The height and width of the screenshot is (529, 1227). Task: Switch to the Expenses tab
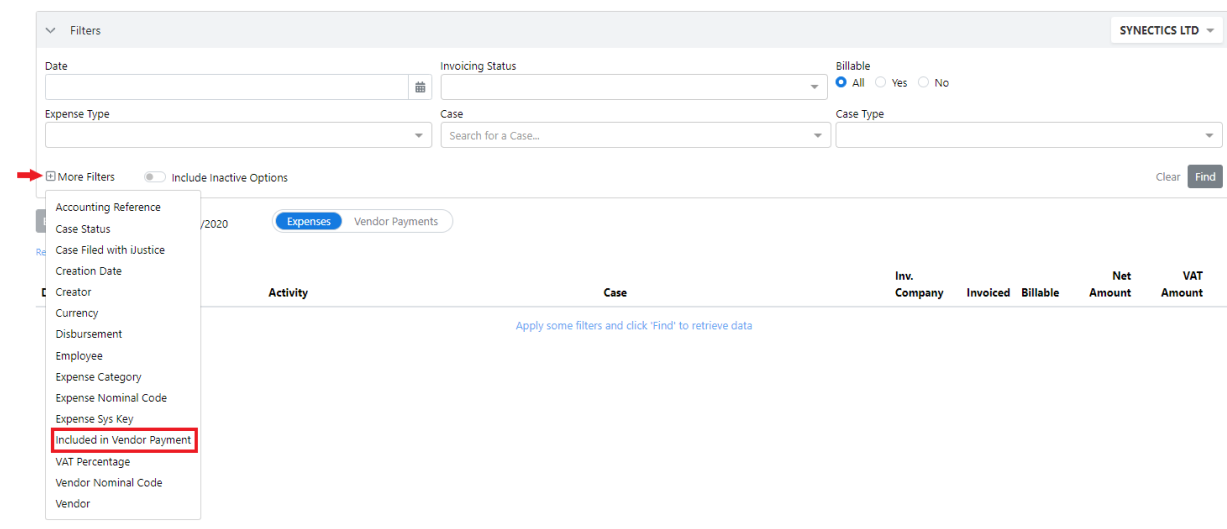pyautogui.click(x=309, y=222)
